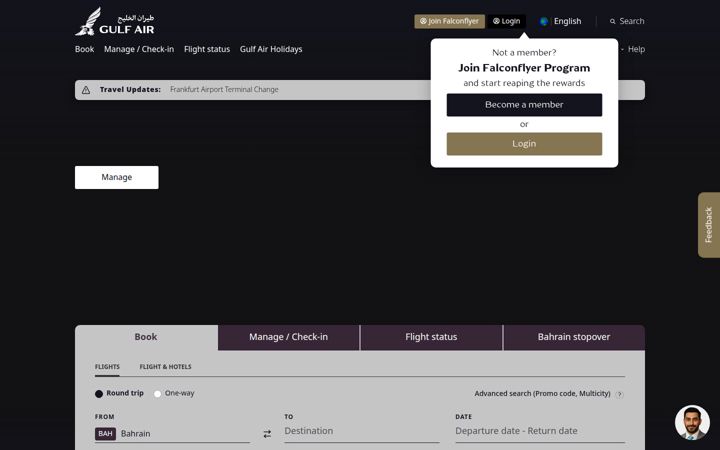The width and height of the screenshot is (720, 450).
Task: Click the Join Falconflyer button
Action: click(x=450, y=21)
